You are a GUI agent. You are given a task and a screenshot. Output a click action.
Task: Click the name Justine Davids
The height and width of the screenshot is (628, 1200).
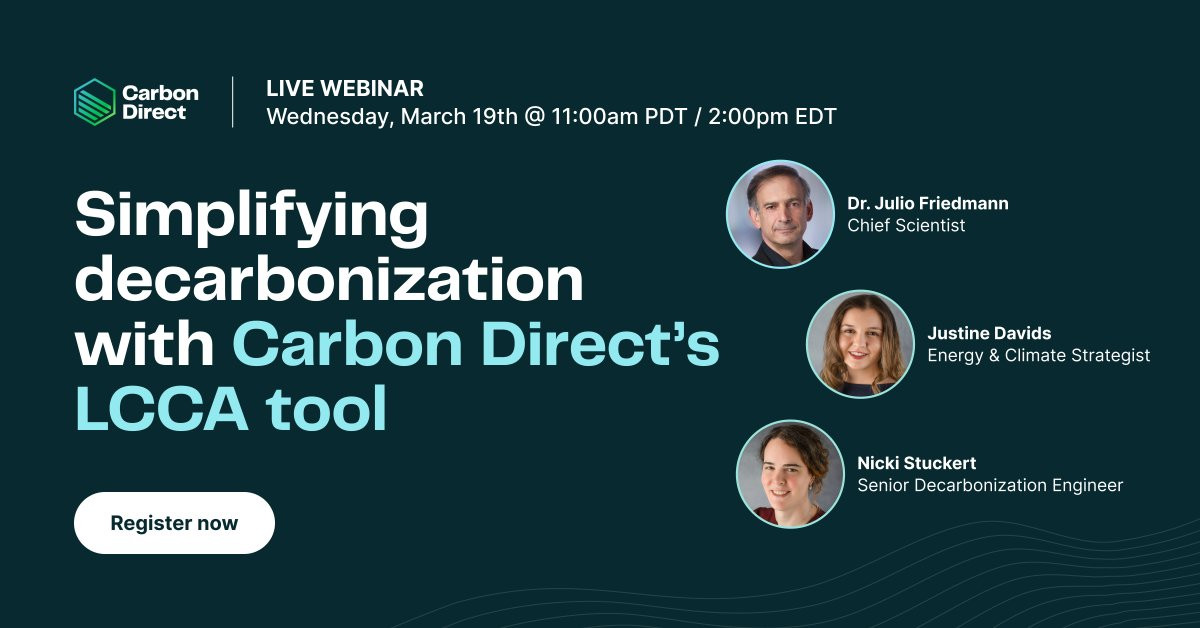[989, 333]
